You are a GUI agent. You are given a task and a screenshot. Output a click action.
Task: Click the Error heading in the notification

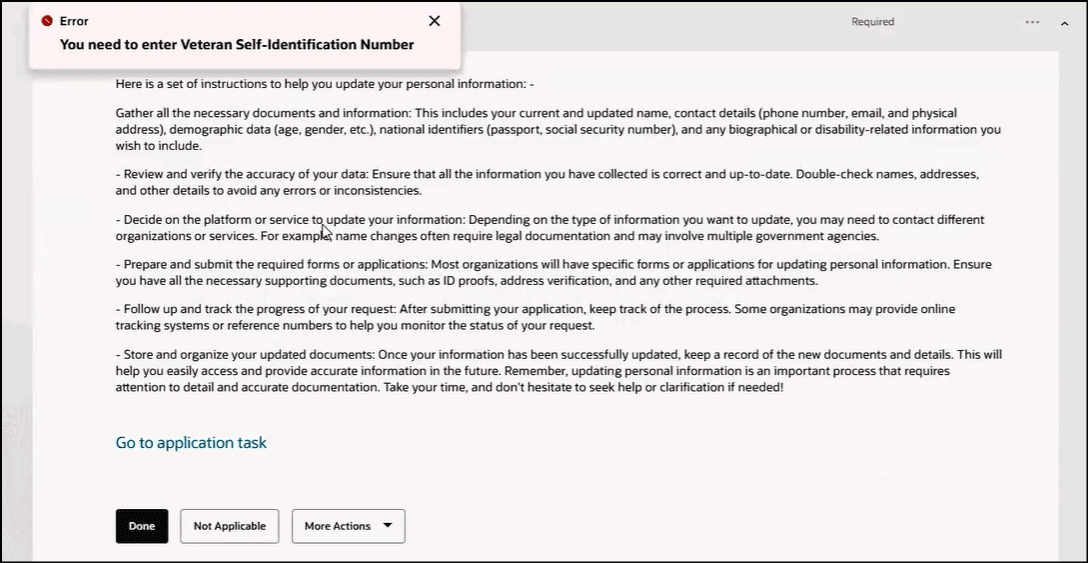74,21
